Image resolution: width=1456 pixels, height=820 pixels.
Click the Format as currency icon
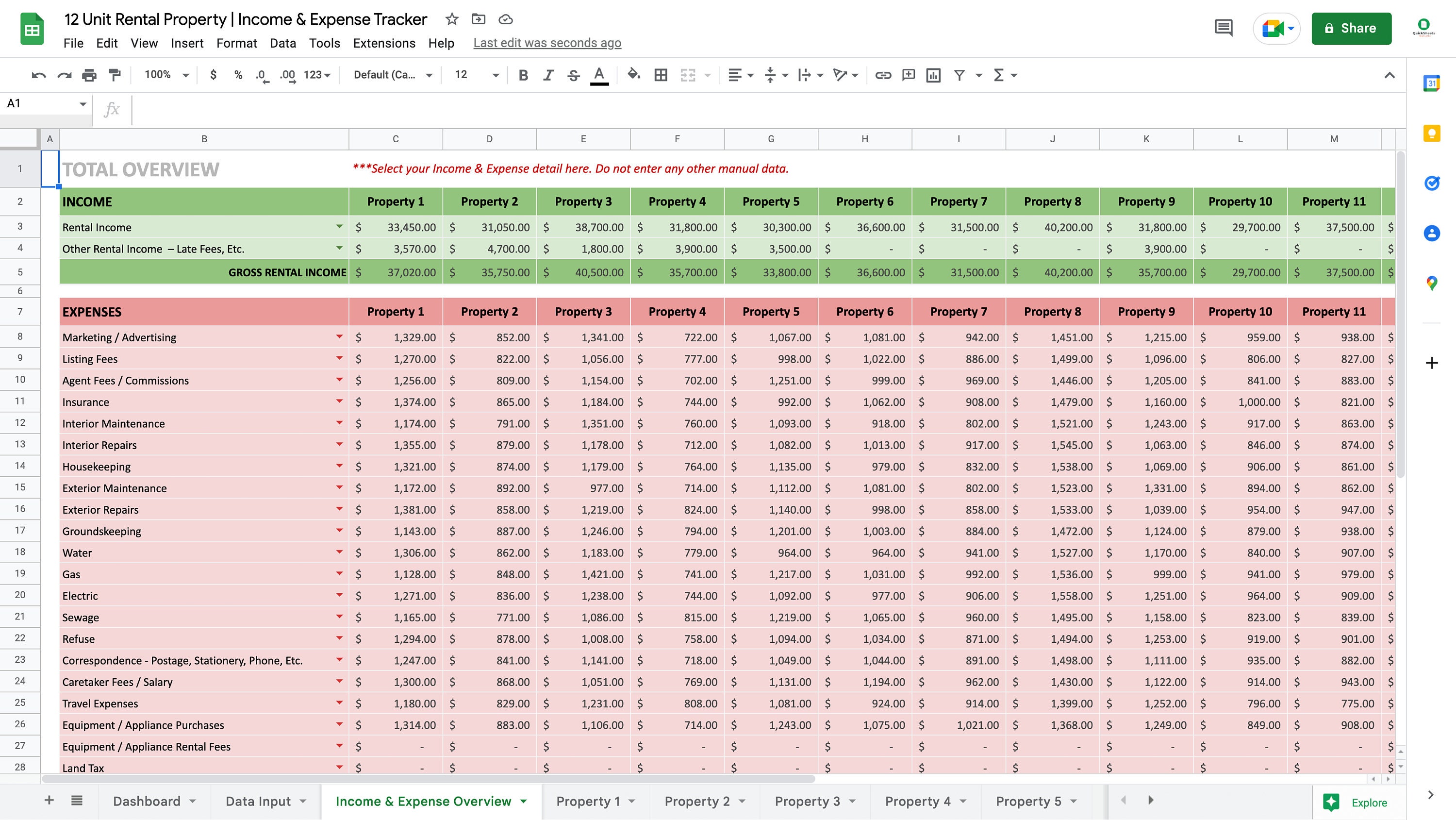click(213, 74)
